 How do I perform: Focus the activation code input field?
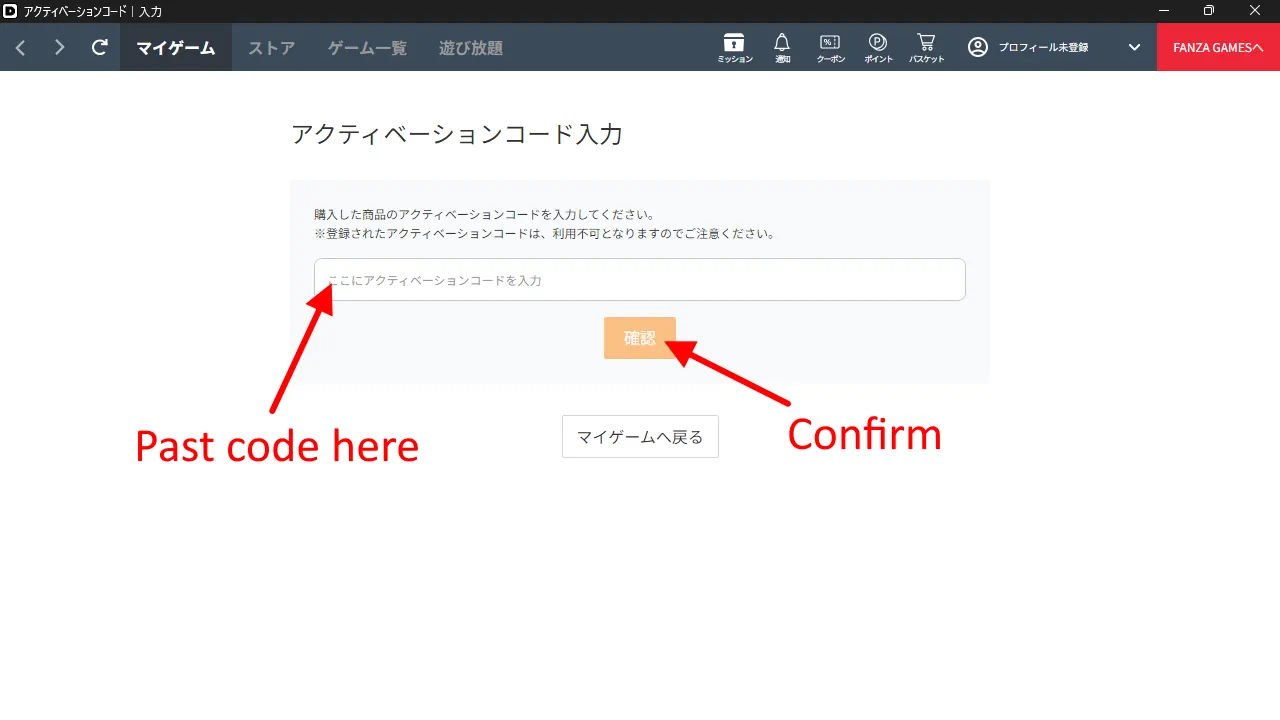pyautogui.click(x=640, y=280)
